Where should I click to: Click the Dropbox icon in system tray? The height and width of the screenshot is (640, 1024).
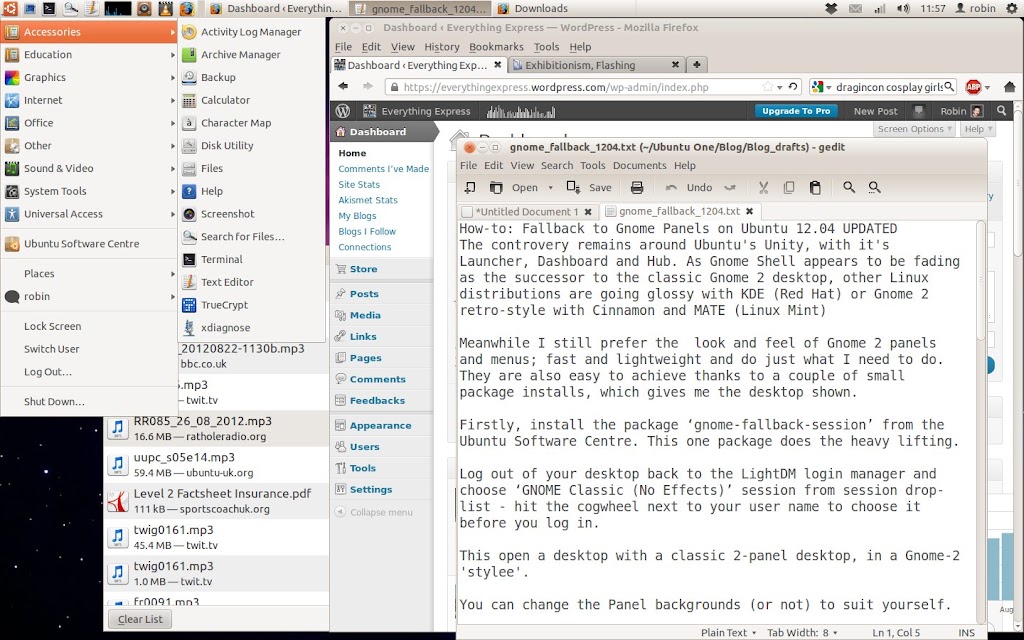(831, 8)
